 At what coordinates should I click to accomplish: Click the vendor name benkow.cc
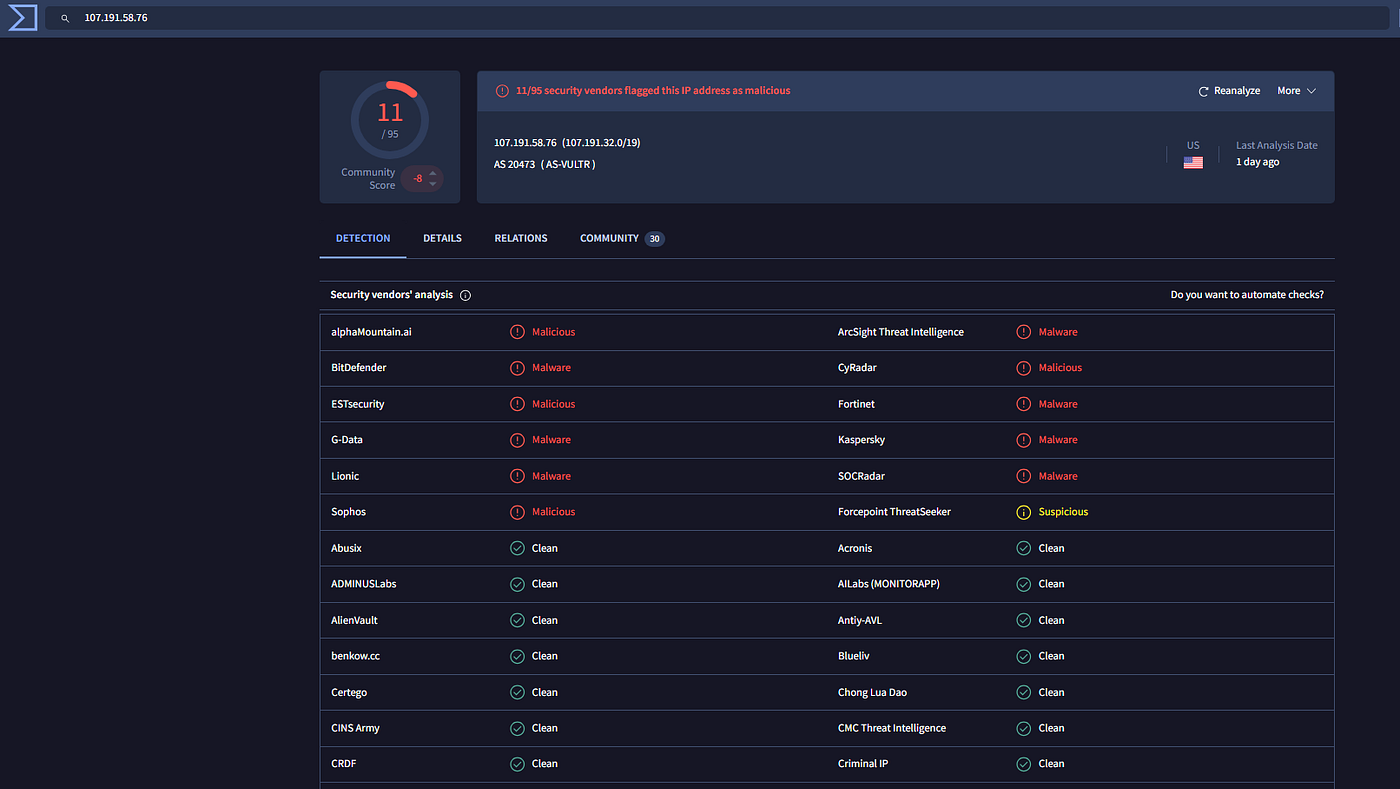[x=356, y=656]
